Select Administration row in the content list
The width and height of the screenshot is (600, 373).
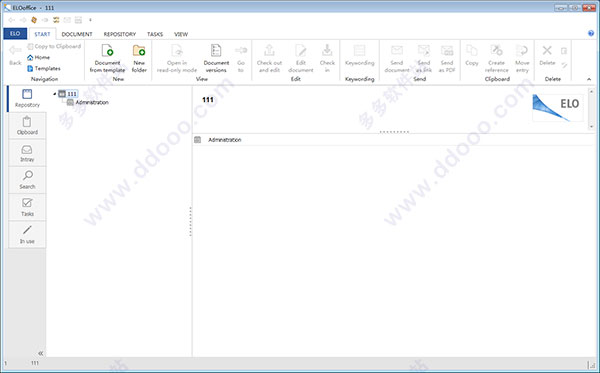(x=394, y=140)
